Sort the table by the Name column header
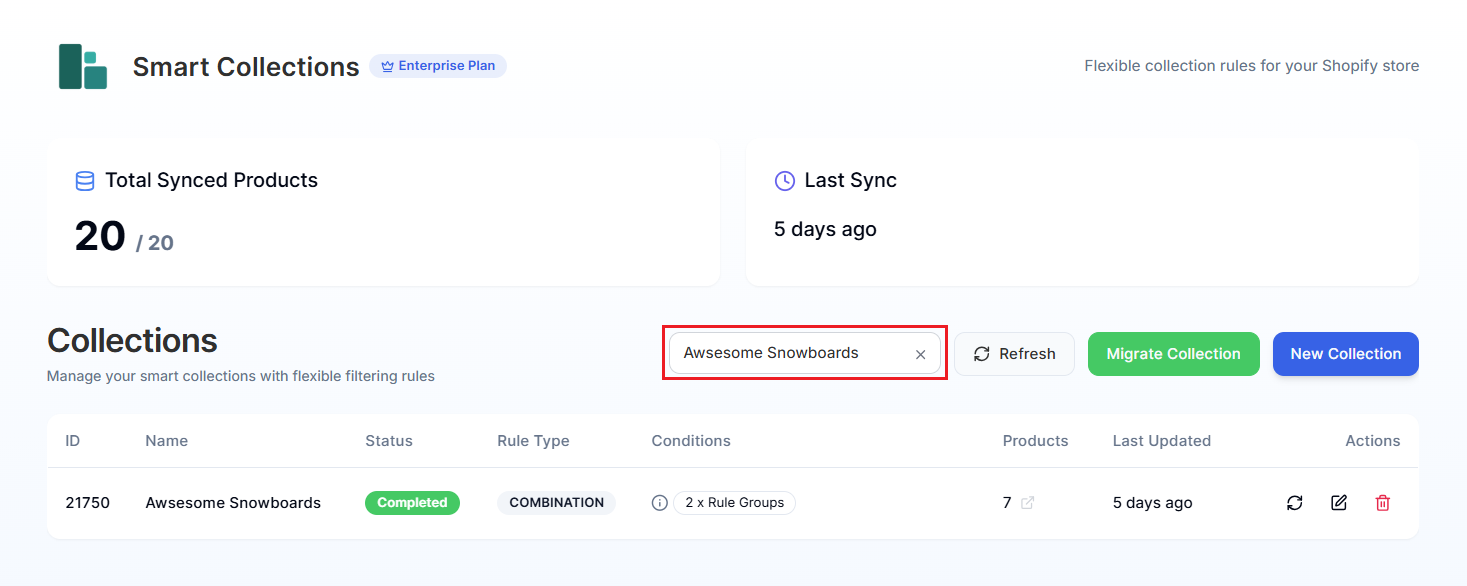 point(166,440)
